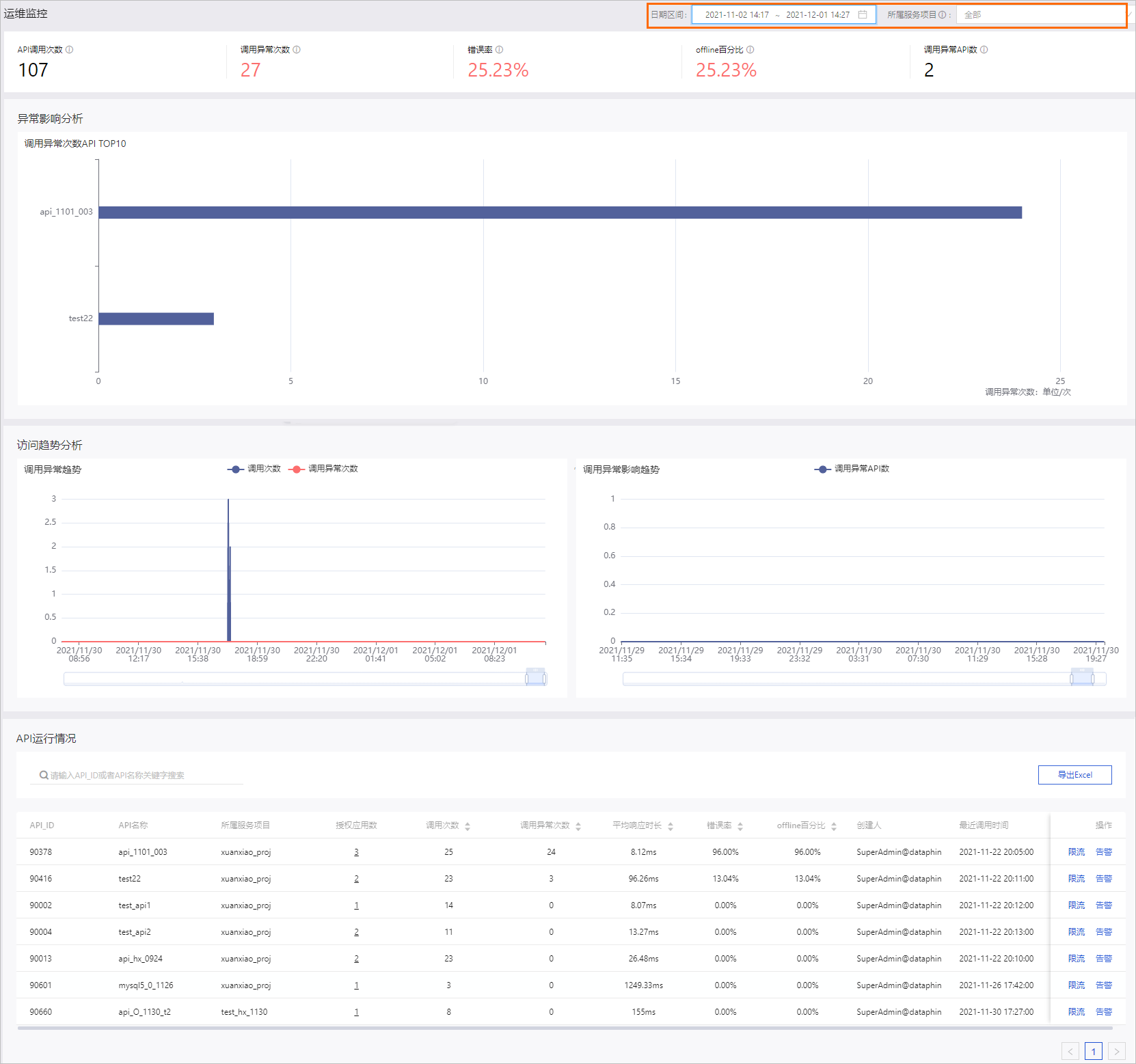Click 限流 for test22 row
Image resolution: width=1136 pixels, height=1064 pixels.
click(1077, 879)
